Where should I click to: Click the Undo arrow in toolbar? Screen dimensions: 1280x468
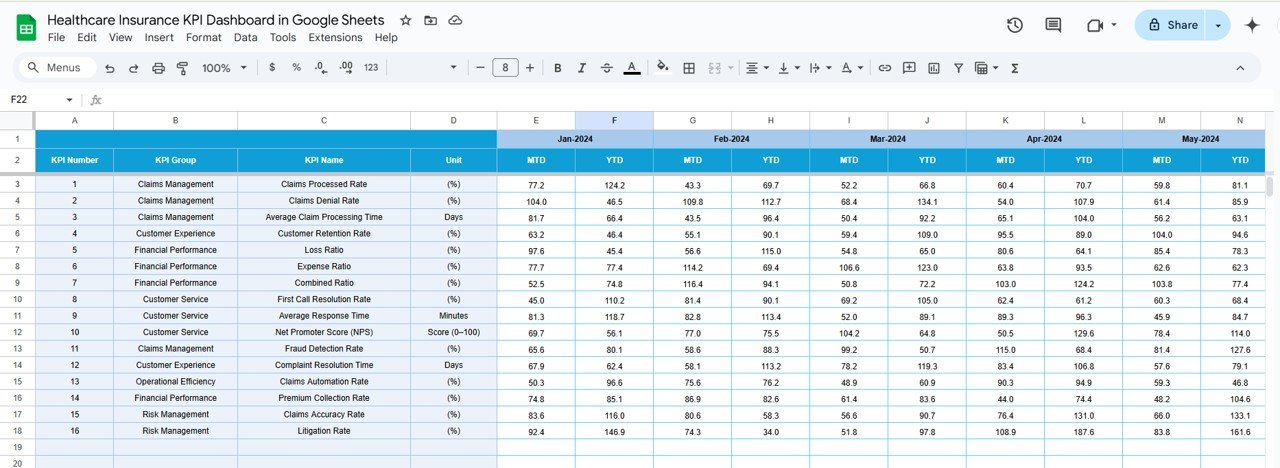point(109,68)
